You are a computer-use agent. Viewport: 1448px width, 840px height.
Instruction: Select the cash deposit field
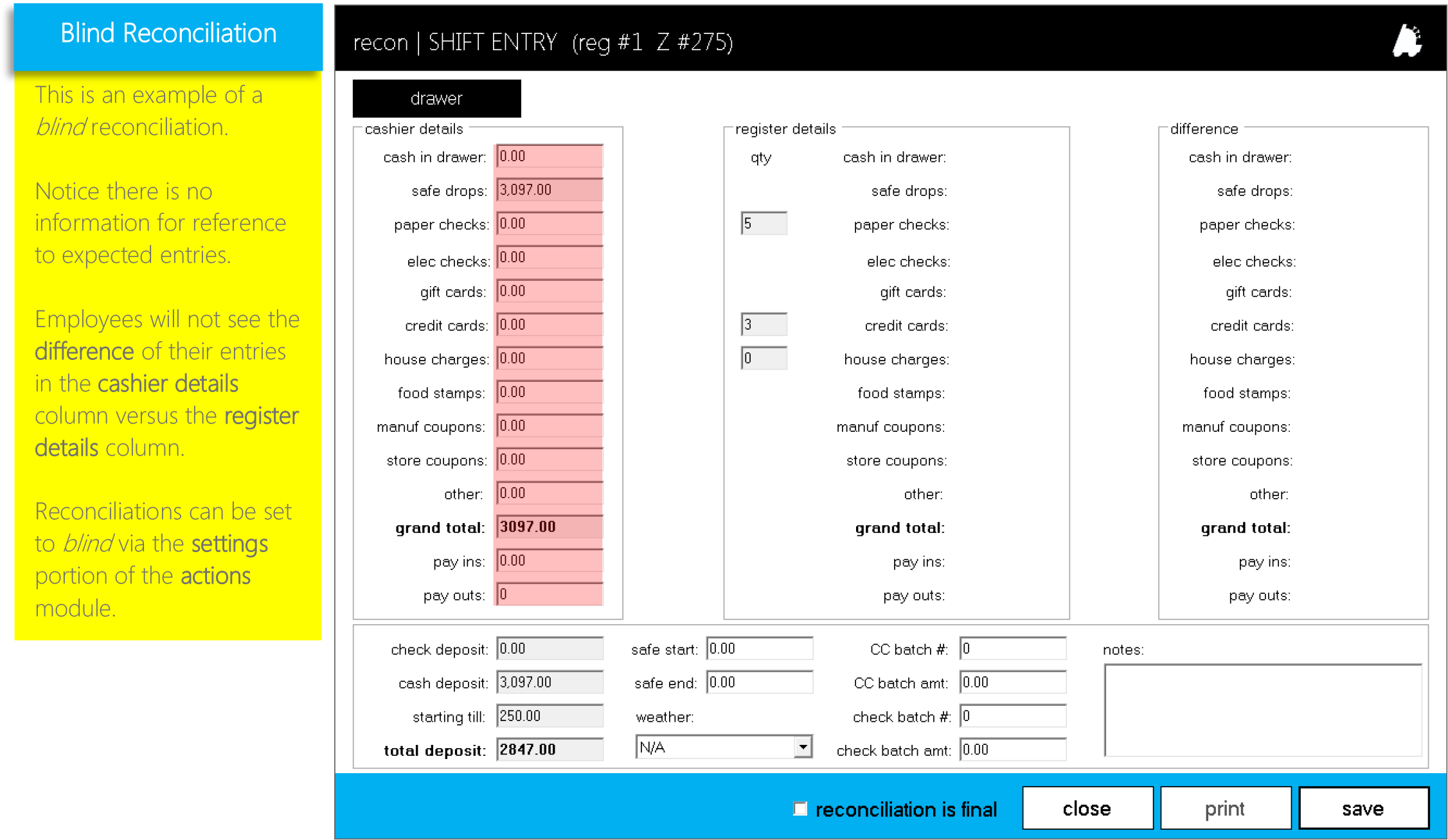pos(550,682)
